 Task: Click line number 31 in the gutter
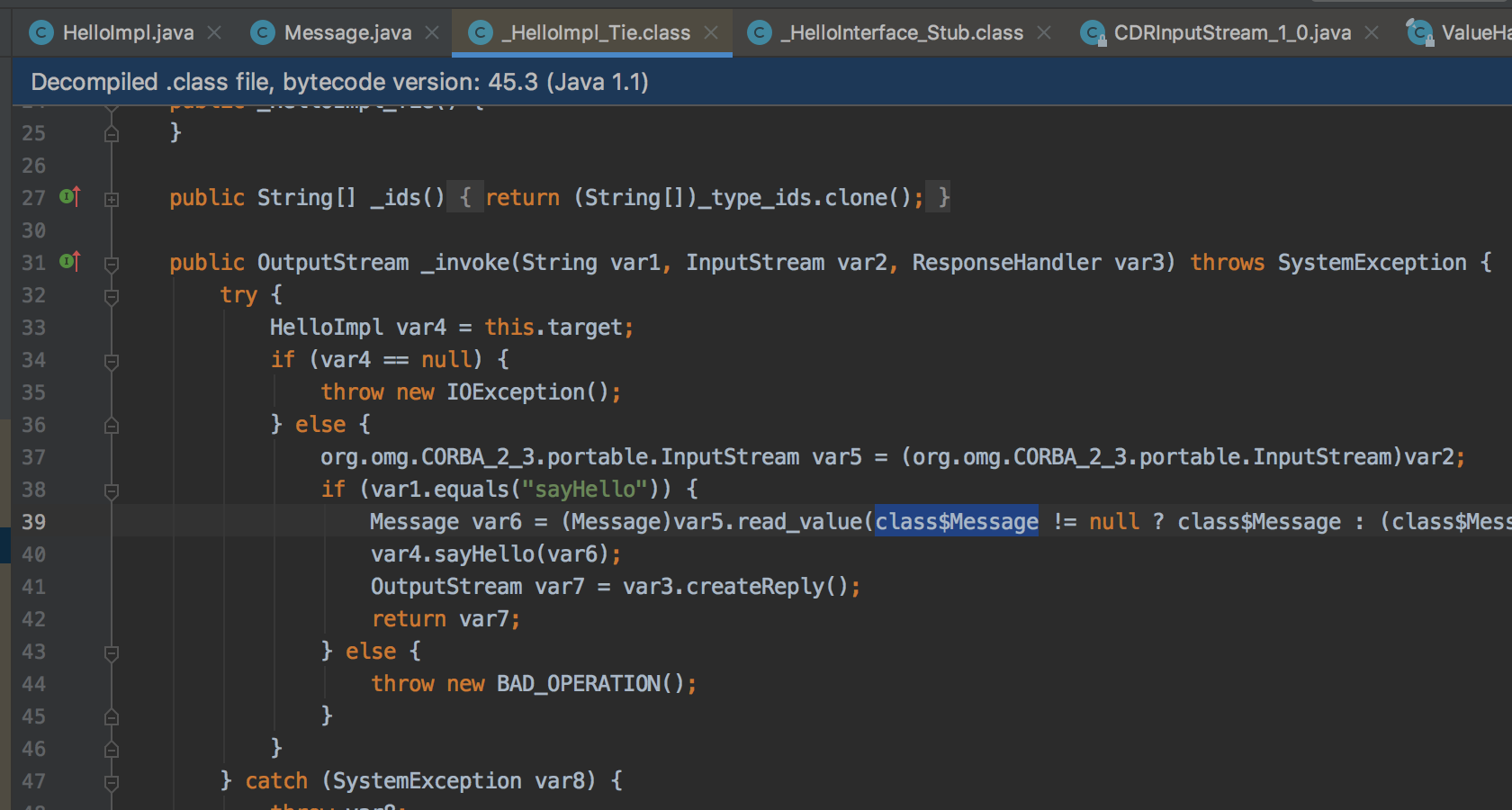tap(33, 263)
